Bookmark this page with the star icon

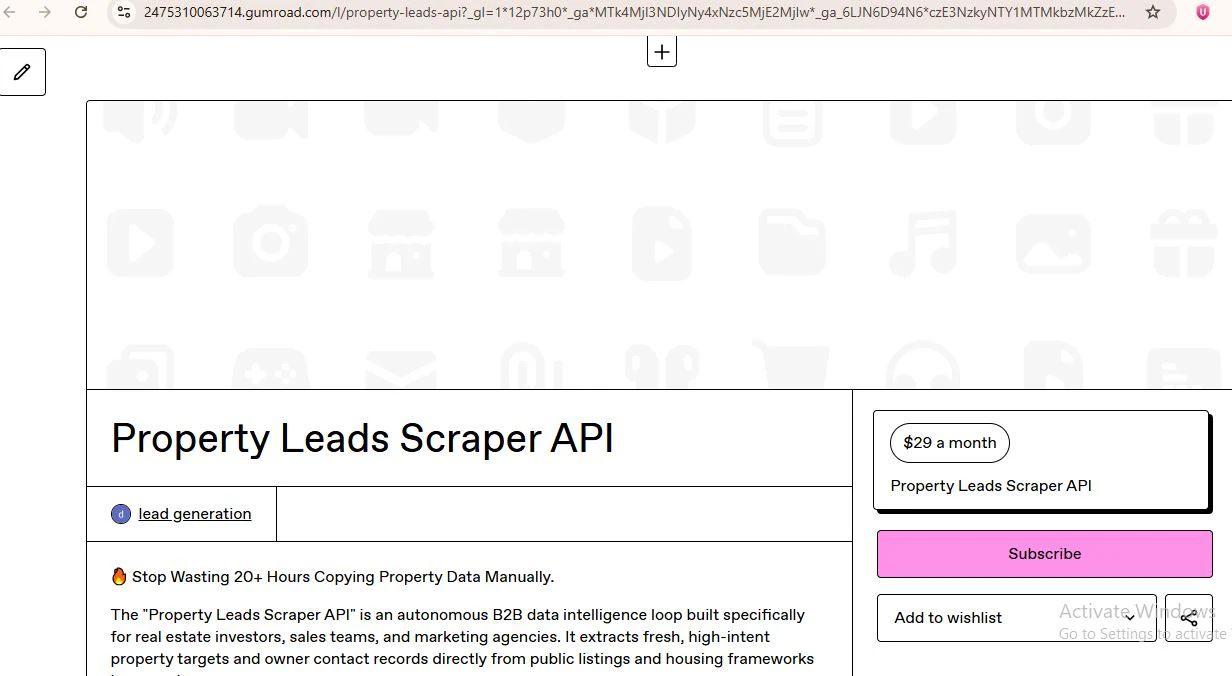[1153, 13]
